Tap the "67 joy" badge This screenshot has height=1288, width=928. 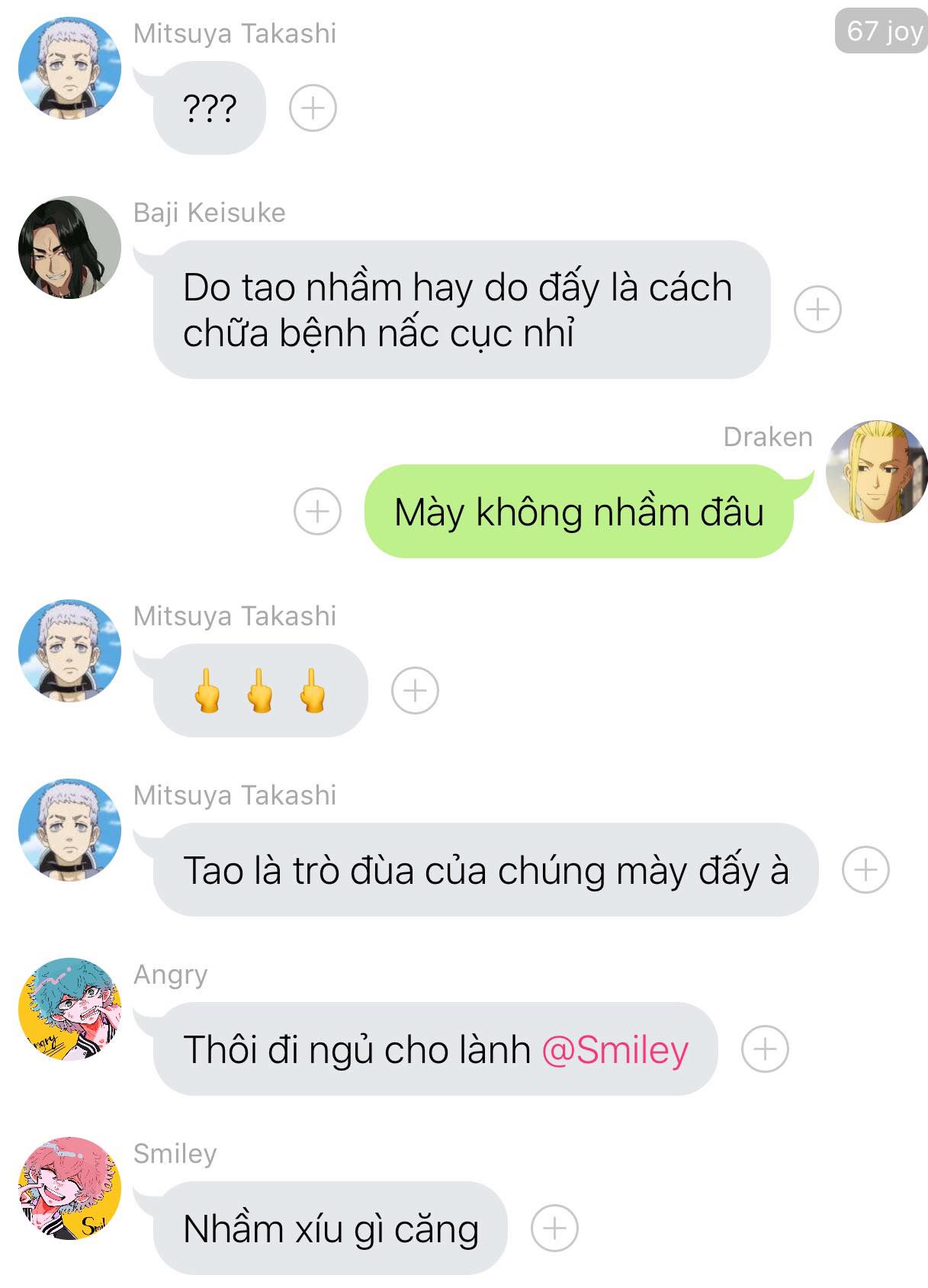pos(881,31)
